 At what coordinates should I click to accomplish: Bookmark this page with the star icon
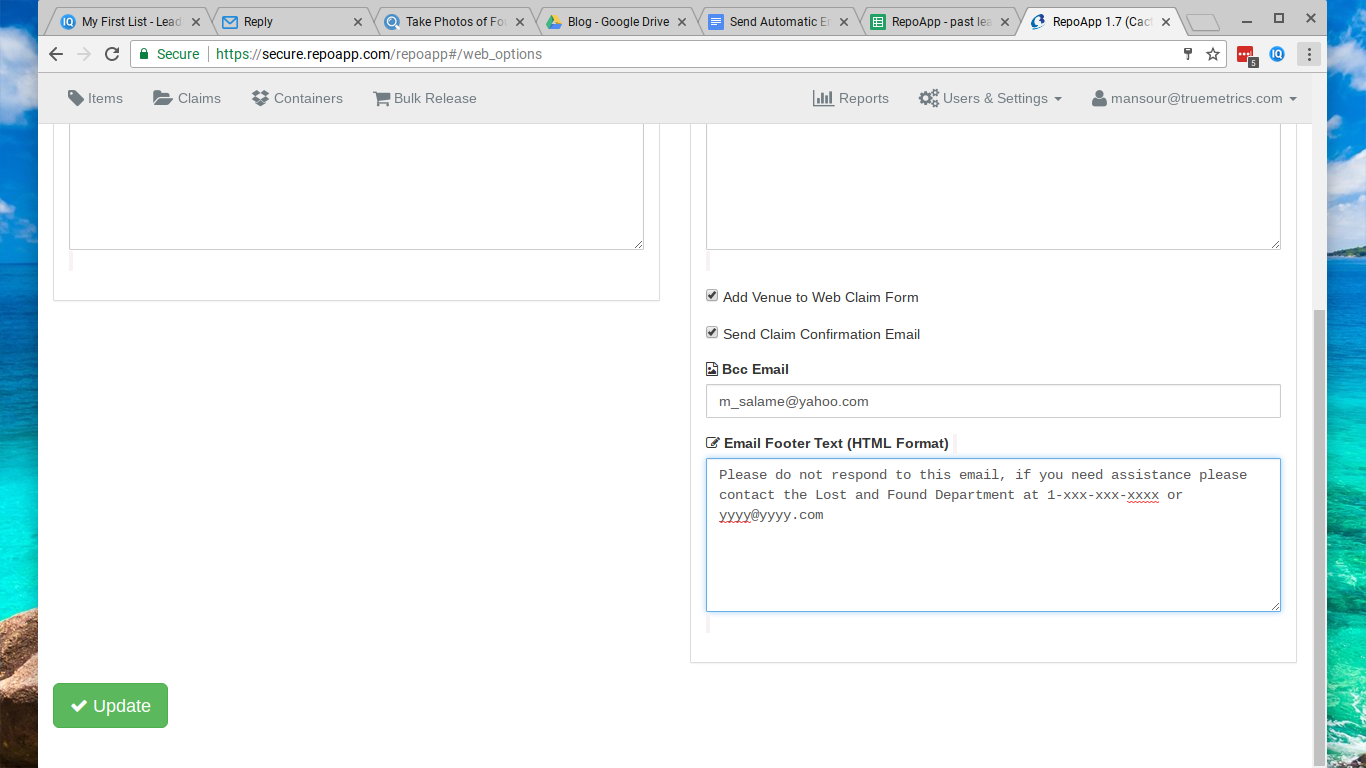tap(1213, 54)
